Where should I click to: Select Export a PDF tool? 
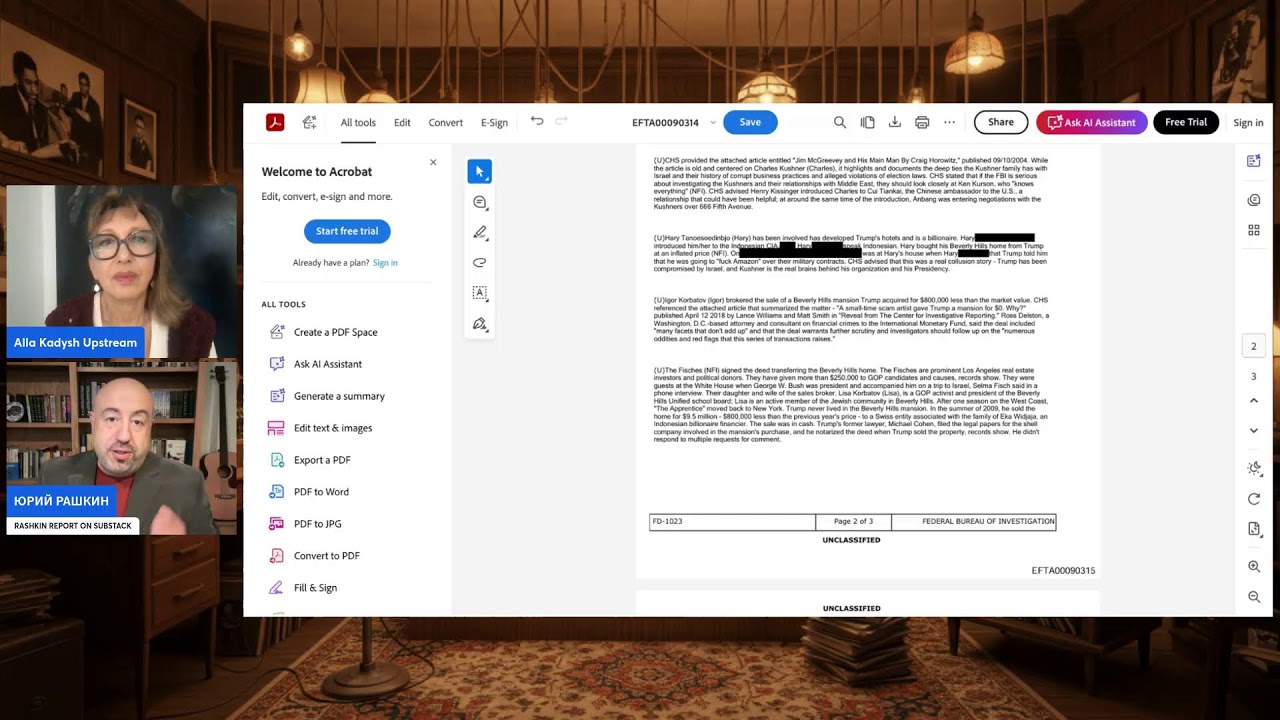pos(322,460)
